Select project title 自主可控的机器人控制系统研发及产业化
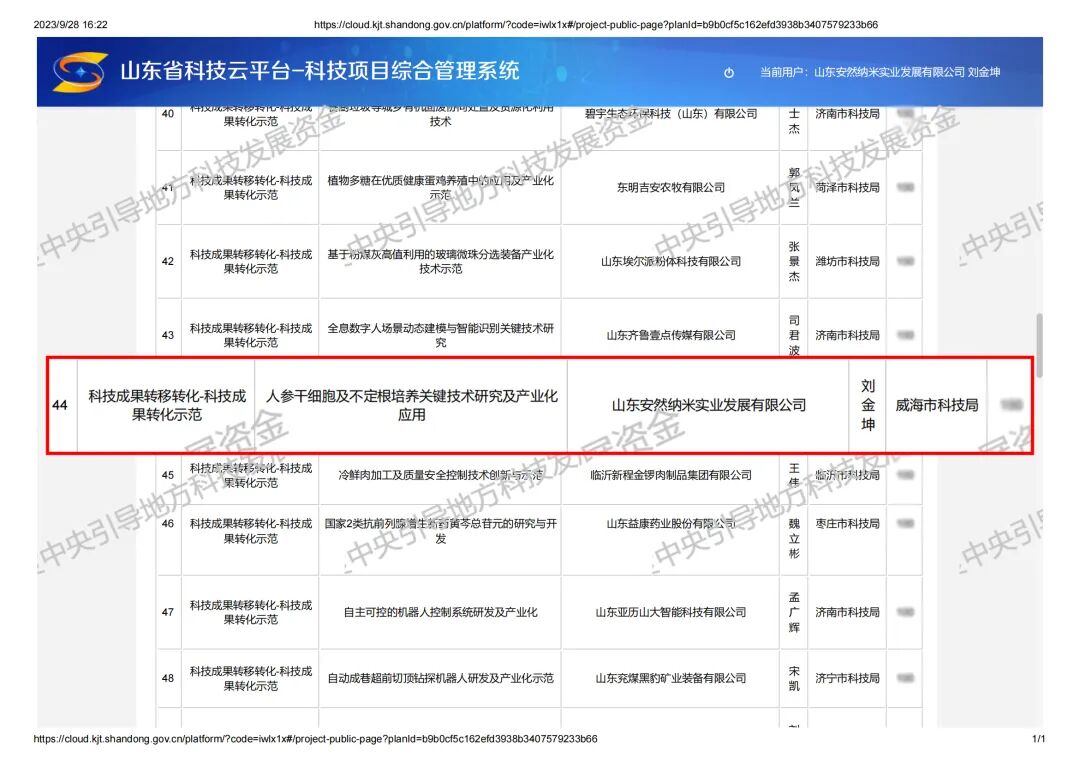This screenshot has height=764, width=1080. [440, 612]
